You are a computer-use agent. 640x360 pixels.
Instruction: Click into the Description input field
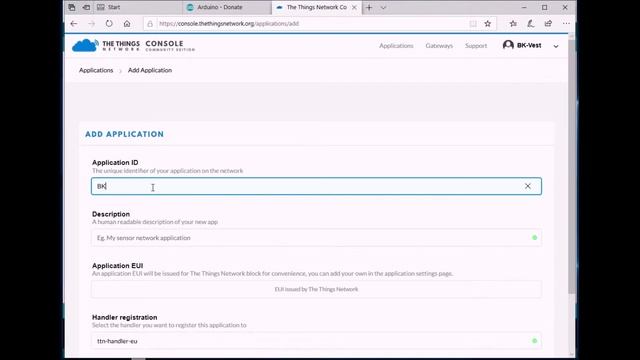316,238
